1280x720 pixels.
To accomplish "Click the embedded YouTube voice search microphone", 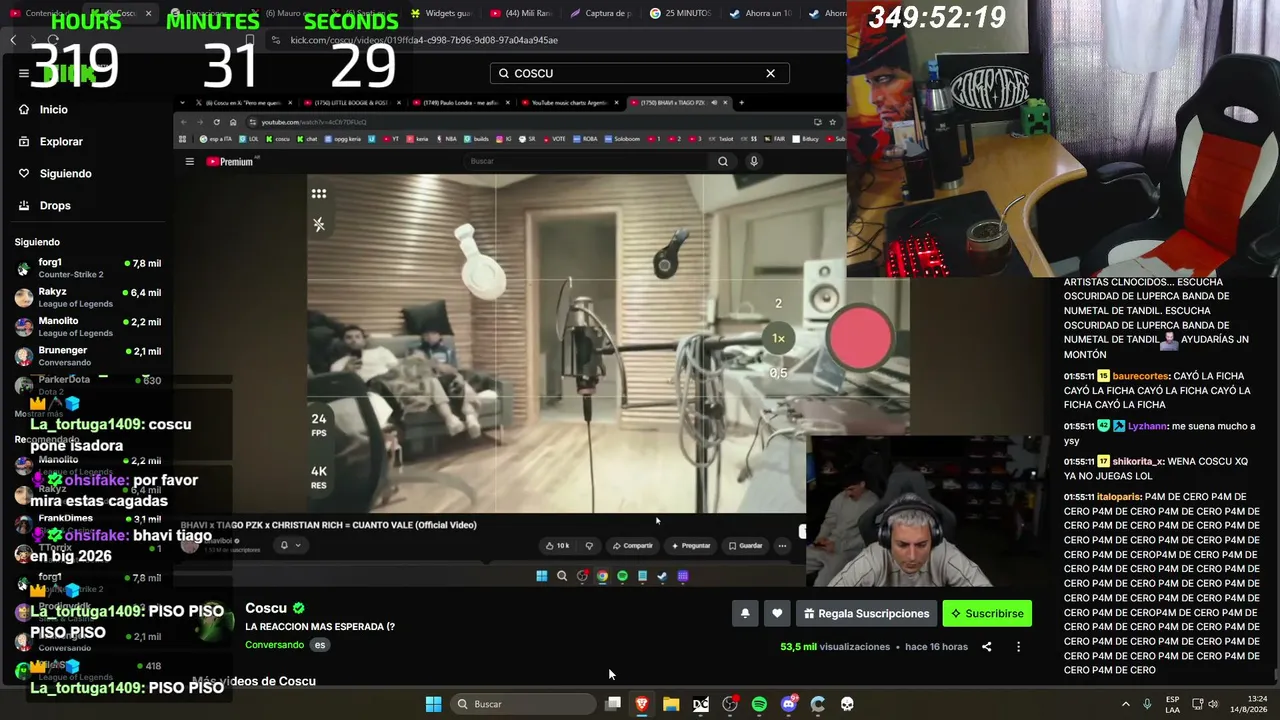I will pyautogui.click(x=754, y=161).
